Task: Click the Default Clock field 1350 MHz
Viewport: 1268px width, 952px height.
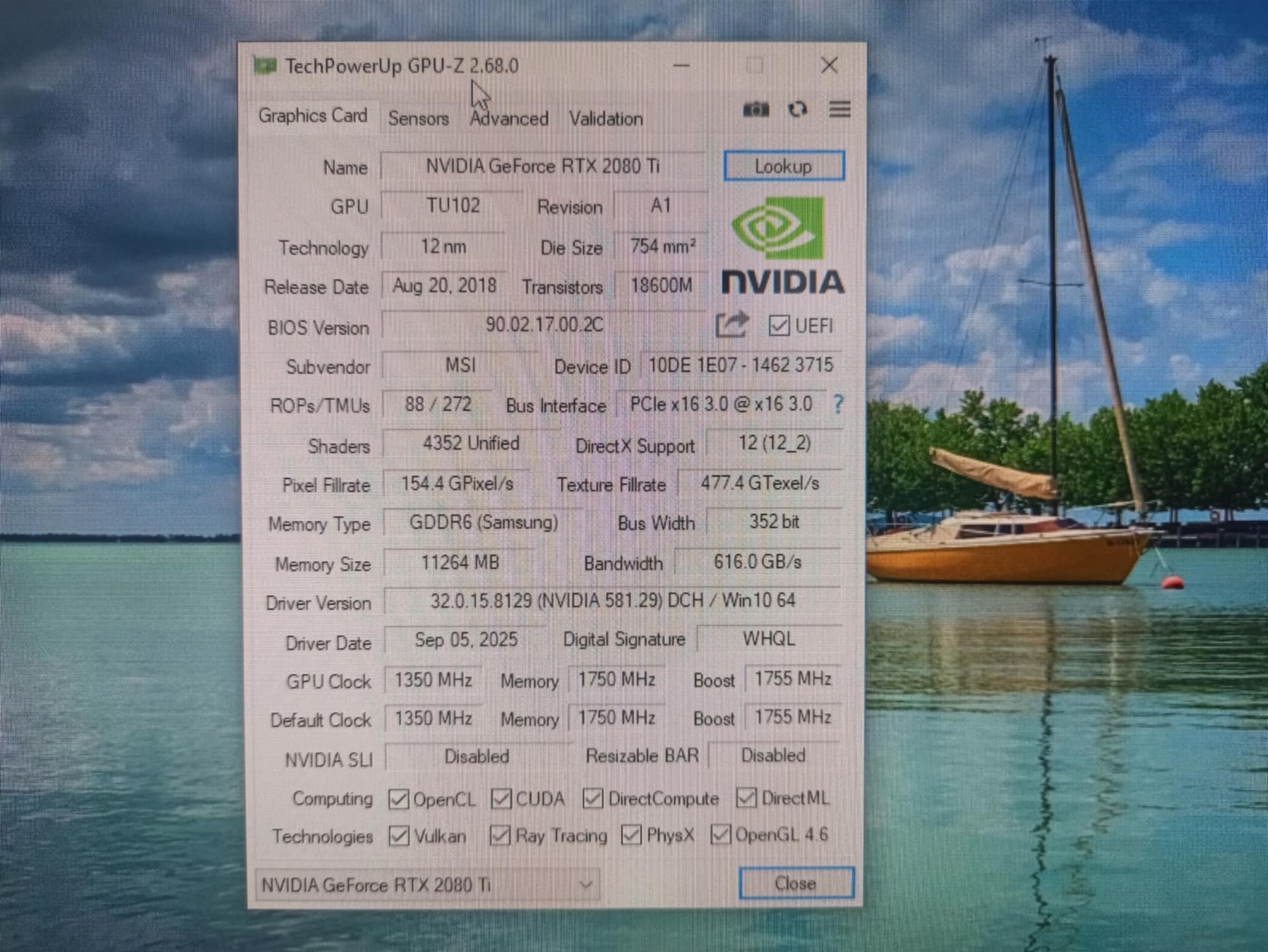Action: click(x=434, y=718)
